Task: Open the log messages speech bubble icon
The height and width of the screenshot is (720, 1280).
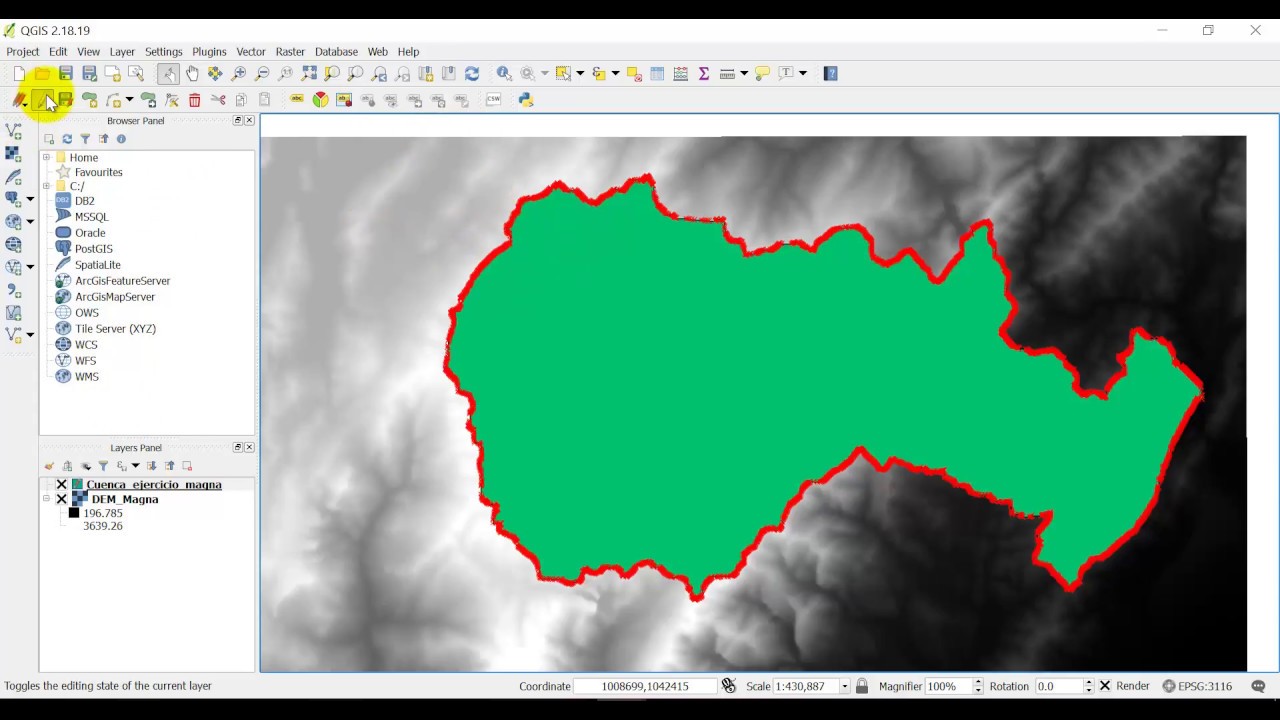Action: 1258,686
